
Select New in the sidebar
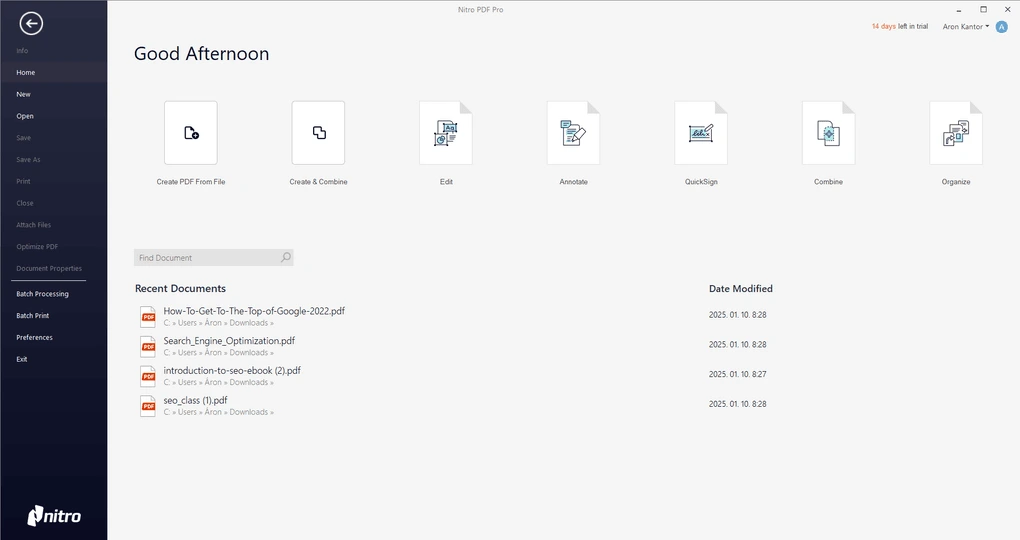pyautogui.click(x=23, y=94)
